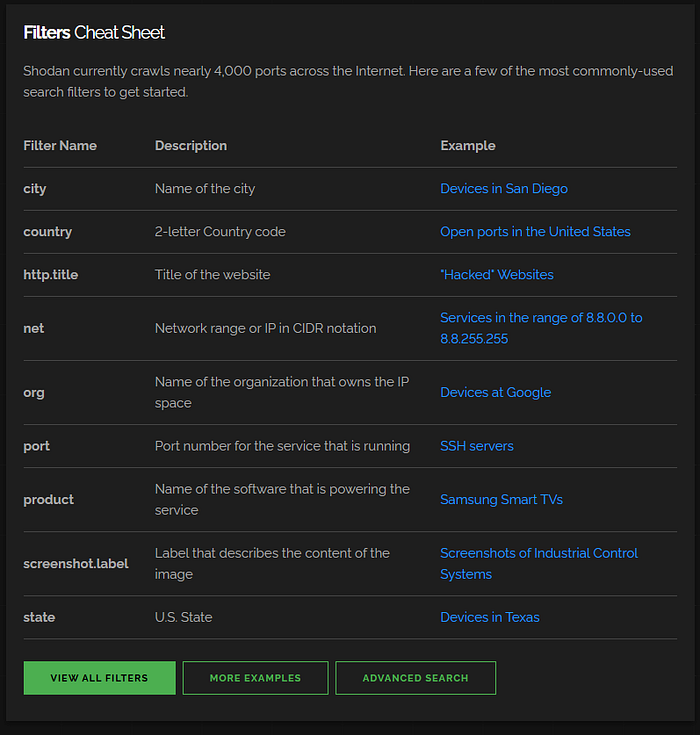Click Open ports in the United States
Screen dimensions: 700x735
(535, 231)
